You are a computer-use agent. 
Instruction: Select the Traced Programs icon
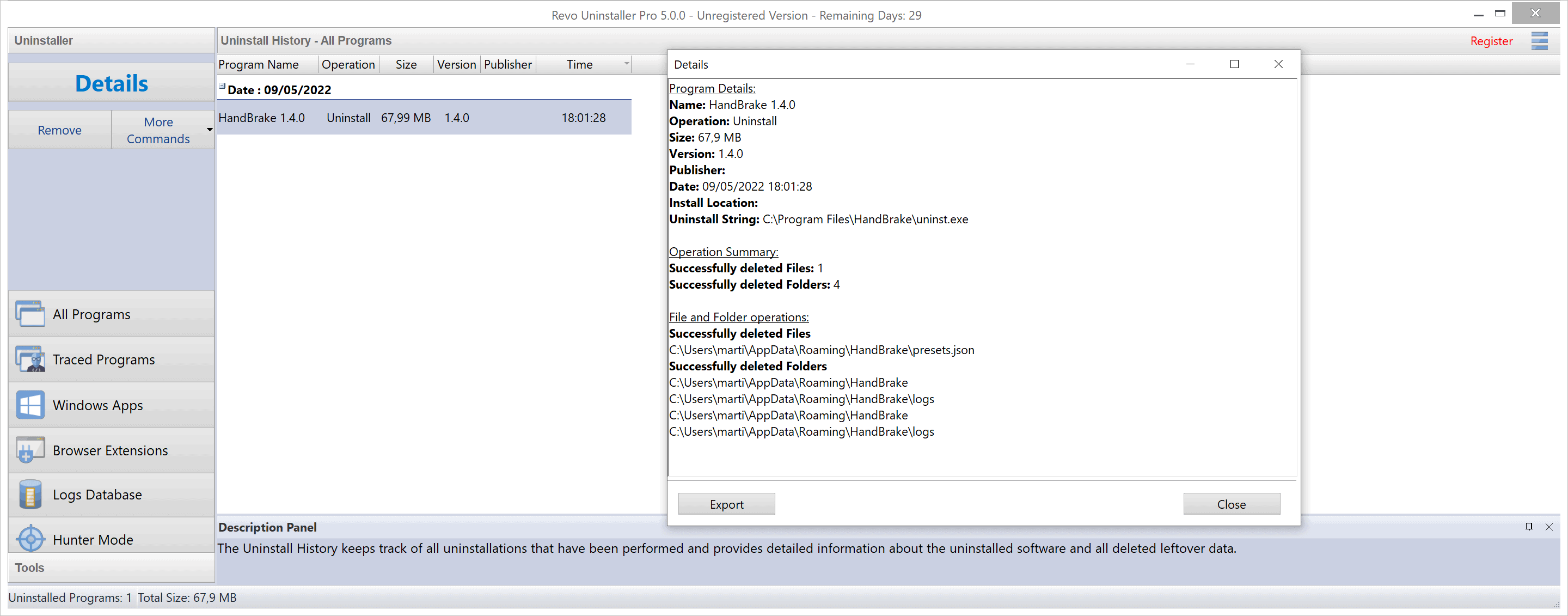29,360
